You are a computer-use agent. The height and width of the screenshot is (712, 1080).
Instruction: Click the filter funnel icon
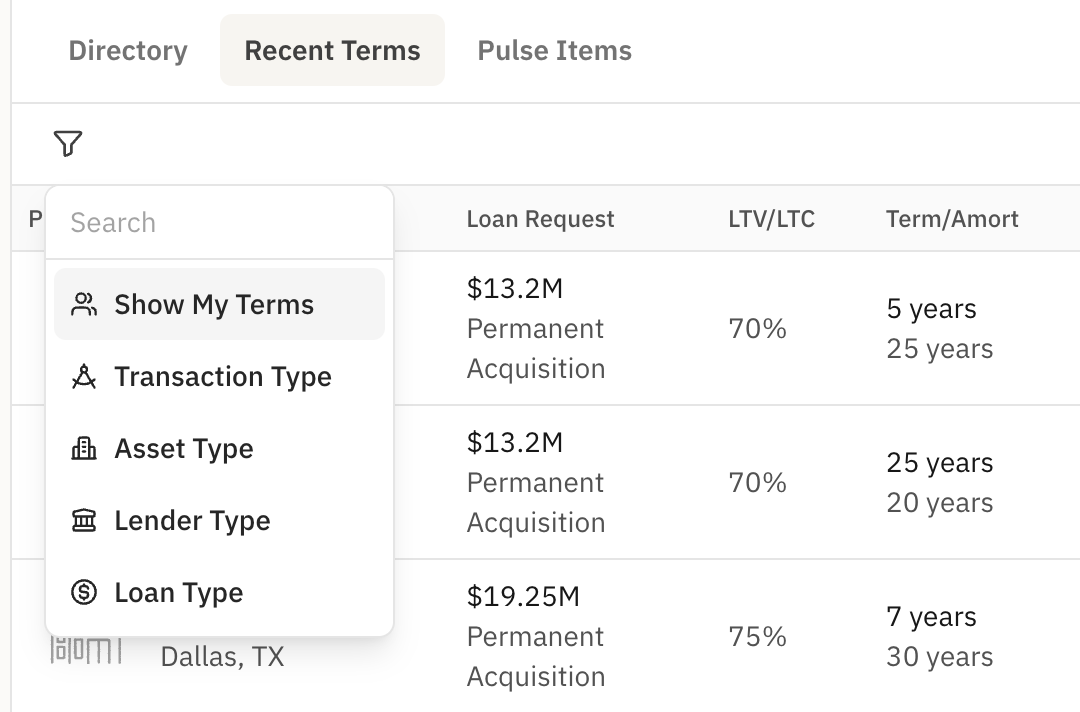[x=68, y=144]
